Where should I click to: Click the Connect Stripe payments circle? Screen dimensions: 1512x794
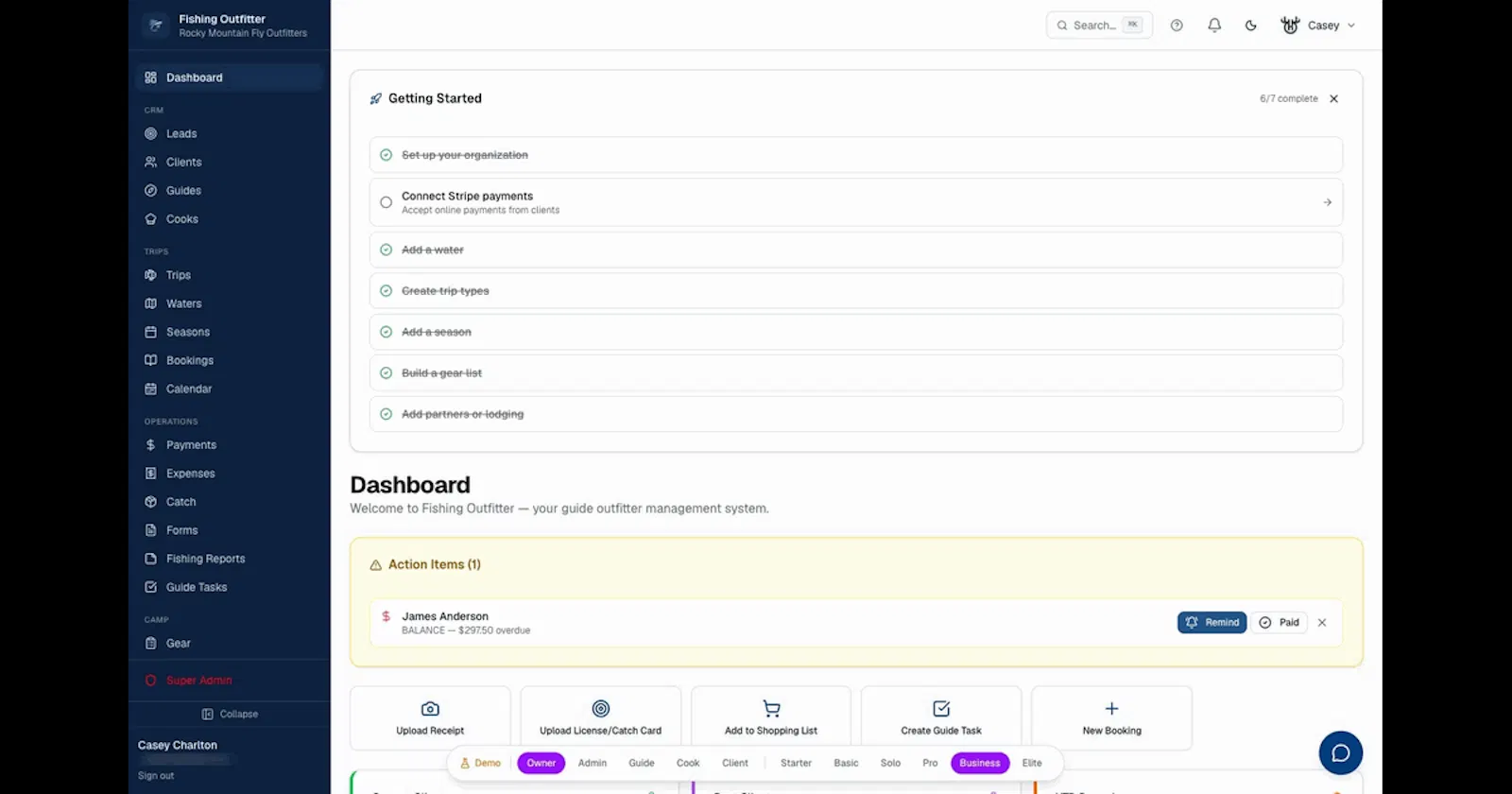click(x=386, y=202)
